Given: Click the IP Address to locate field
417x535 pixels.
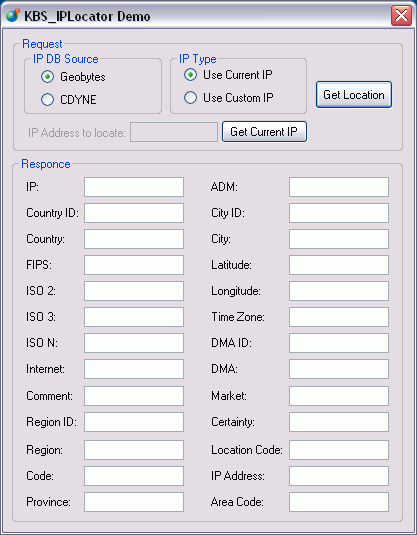Looking at the screenshot, I should (x=174, y=132).
